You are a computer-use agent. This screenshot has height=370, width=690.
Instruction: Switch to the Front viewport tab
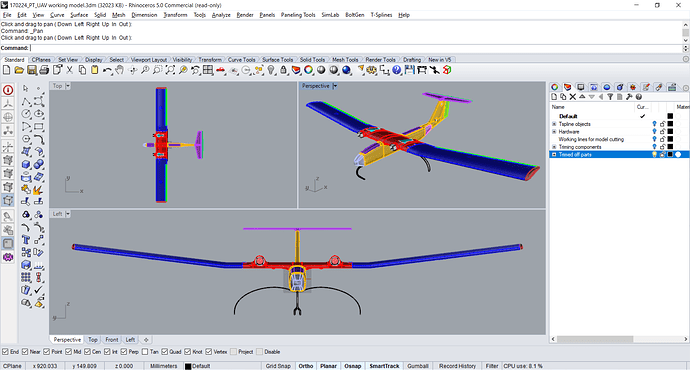[112, 340]
